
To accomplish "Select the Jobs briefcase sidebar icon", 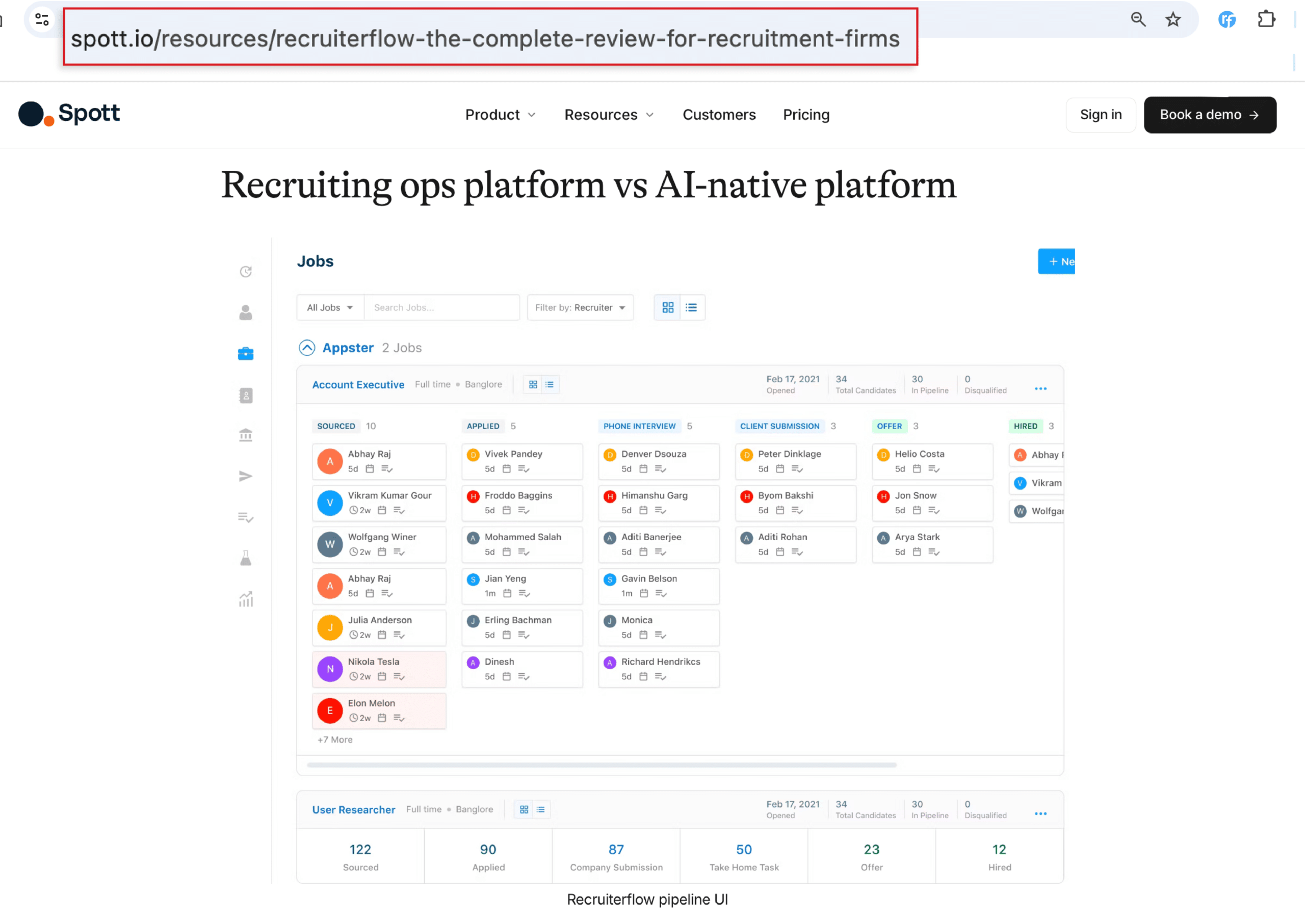I will point(246,354).
